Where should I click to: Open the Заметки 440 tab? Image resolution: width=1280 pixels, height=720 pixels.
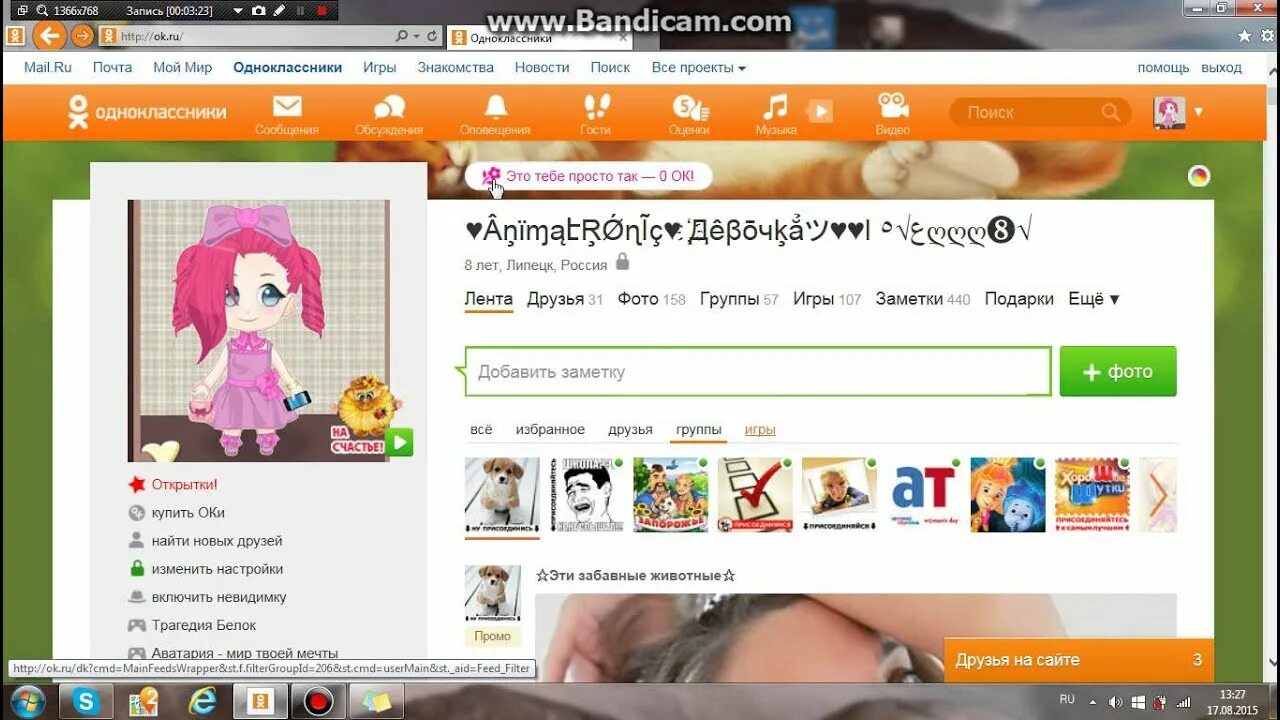coord(923,299)
